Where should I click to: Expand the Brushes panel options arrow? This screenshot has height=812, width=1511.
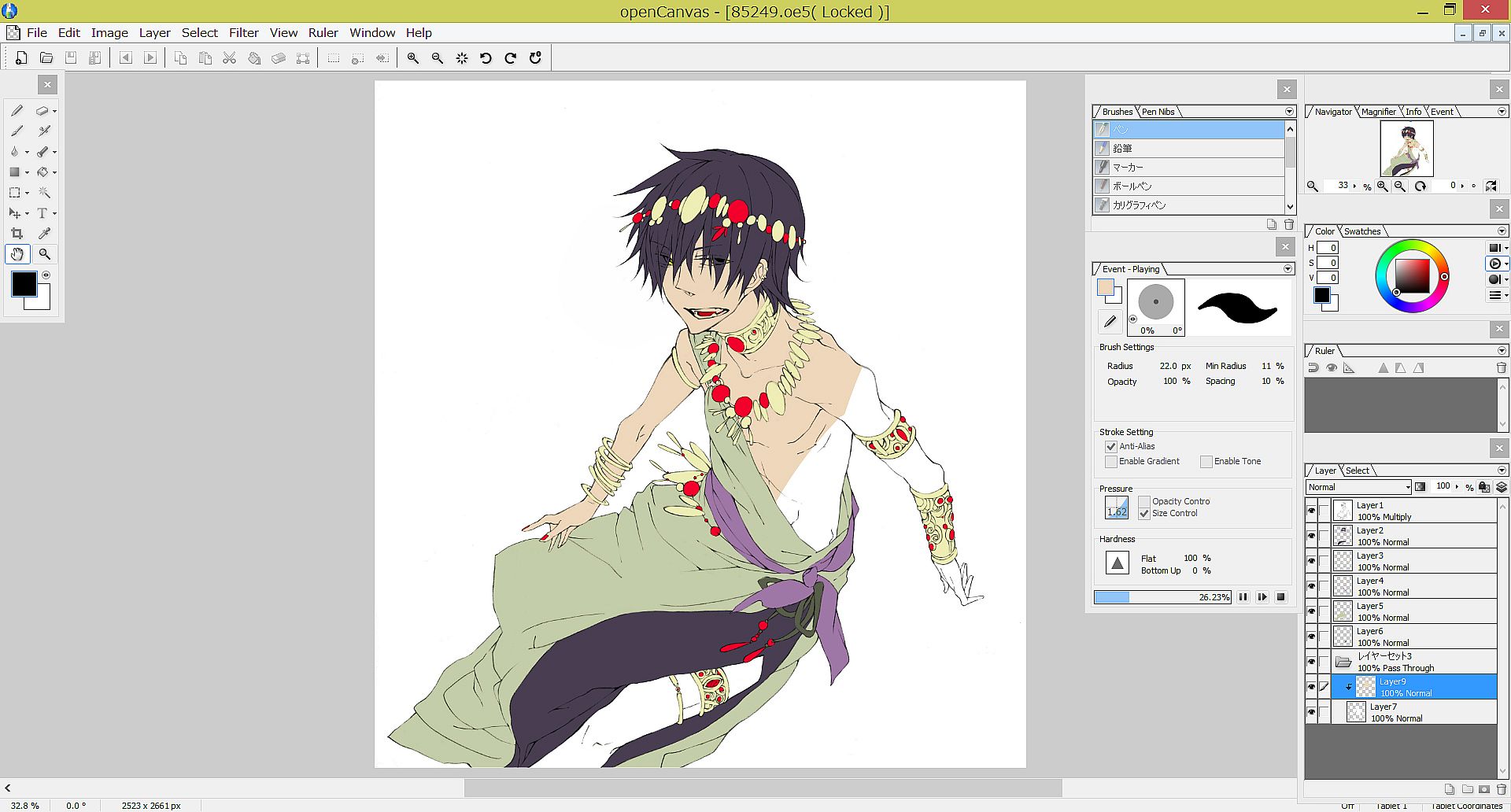click(x=1289, y=112)
